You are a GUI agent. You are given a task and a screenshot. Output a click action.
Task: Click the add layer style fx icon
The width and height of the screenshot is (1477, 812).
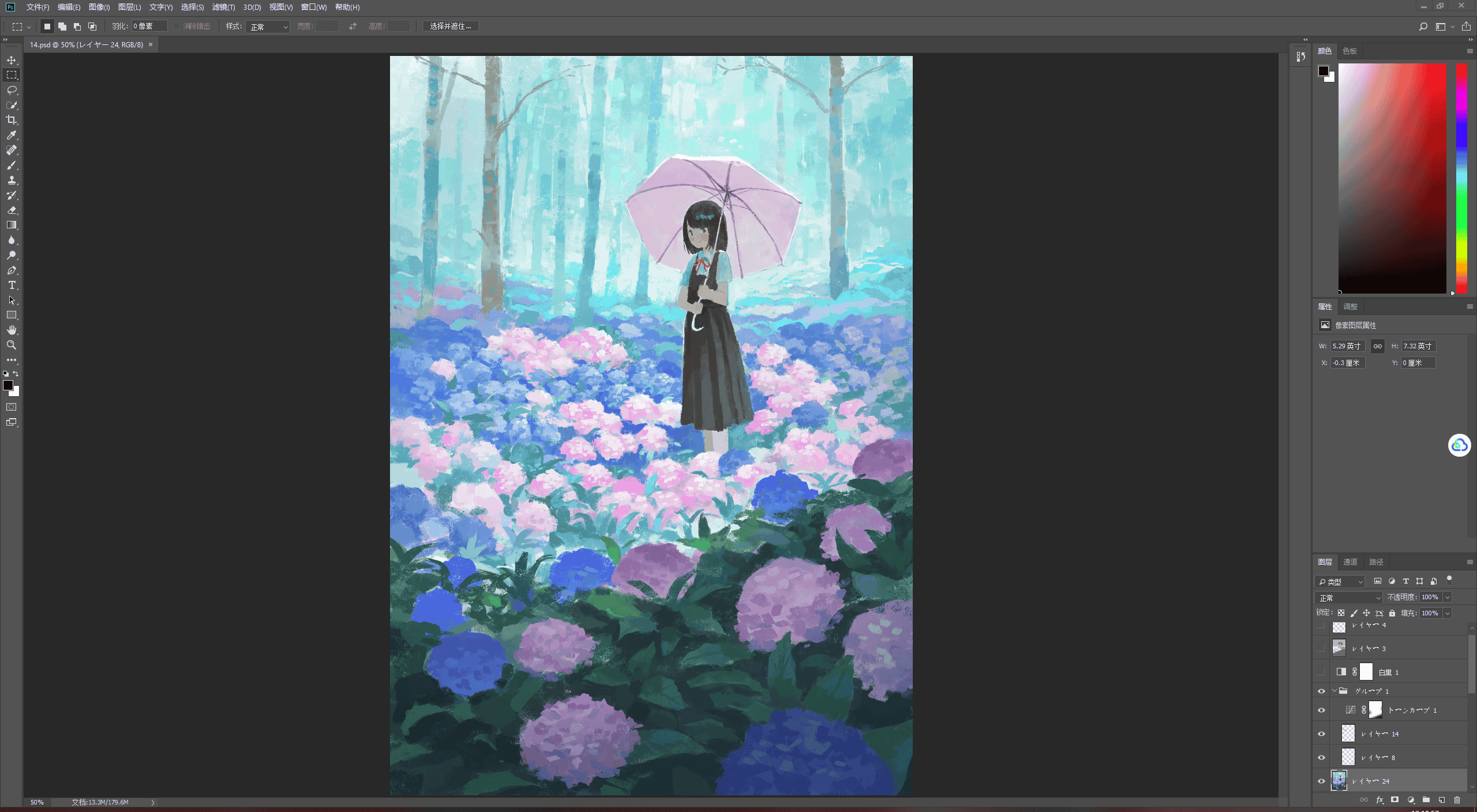1379,800
